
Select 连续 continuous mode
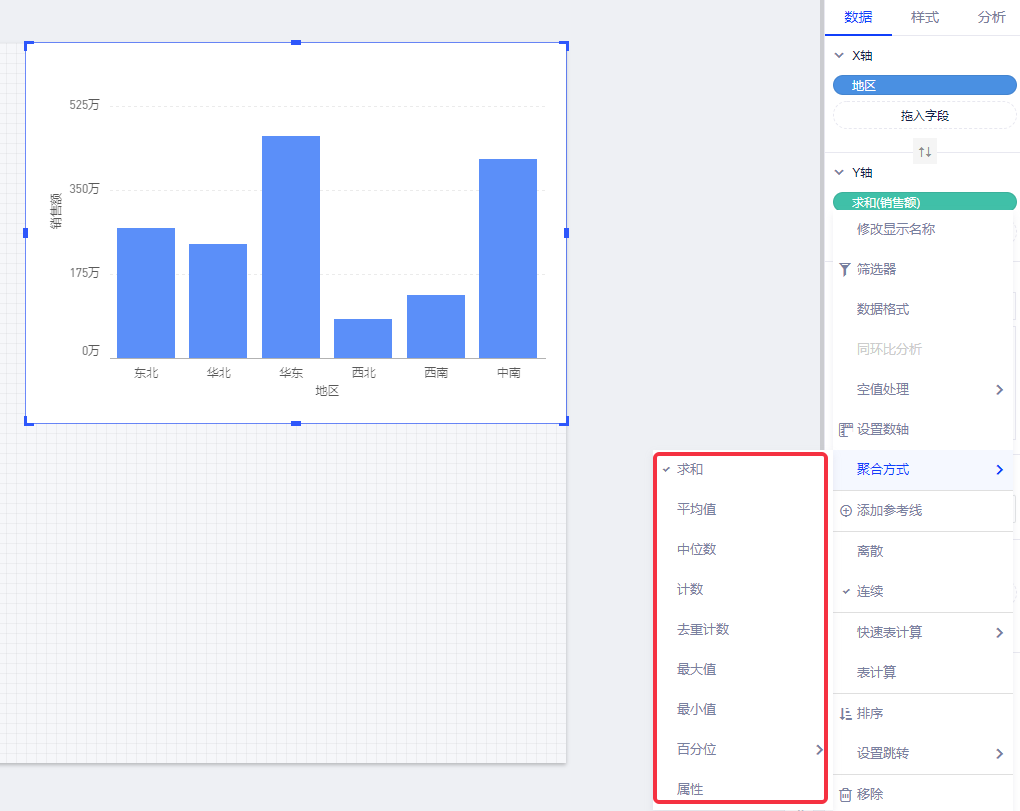[x=870, y=592]
